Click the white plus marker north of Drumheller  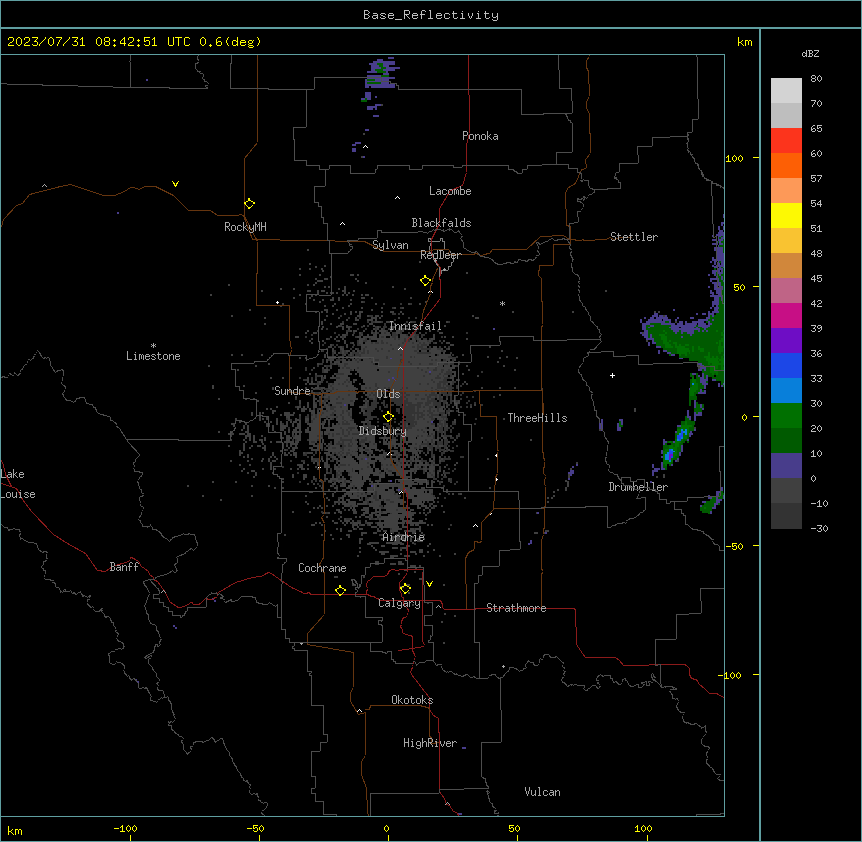coord(612,375)
